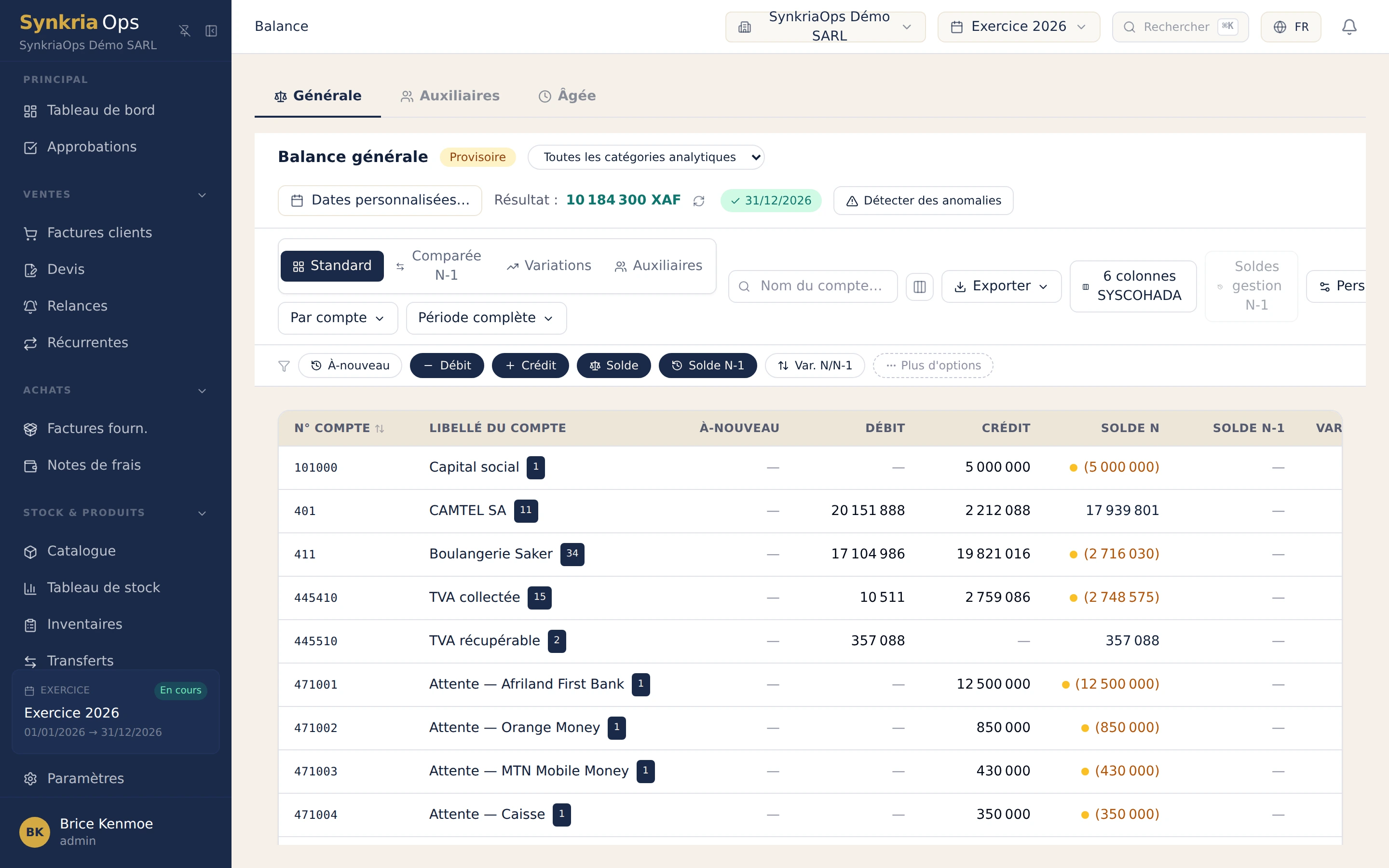Click the BK user avatar
The width and height of the screenshot is (1389, 868).
[x=34, y=832]
